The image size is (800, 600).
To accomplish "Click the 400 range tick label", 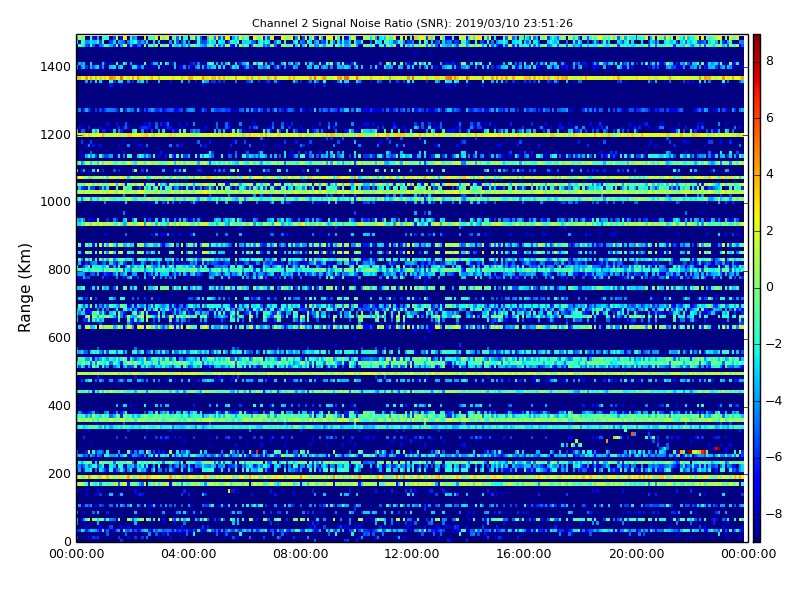I will (x=59, y=406).
